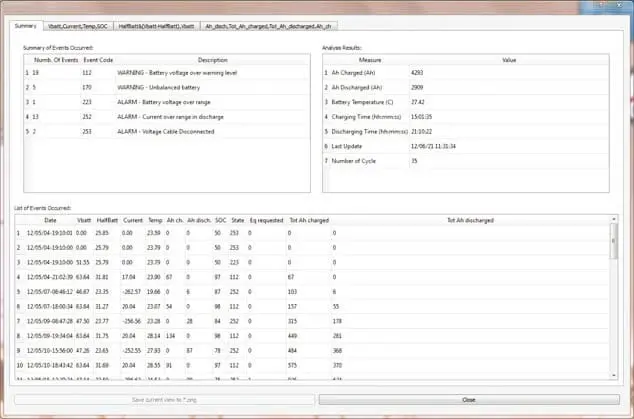Screen dimensions: 634x419
Task: Click the Event Code column header
Action: tap(98, 60)
